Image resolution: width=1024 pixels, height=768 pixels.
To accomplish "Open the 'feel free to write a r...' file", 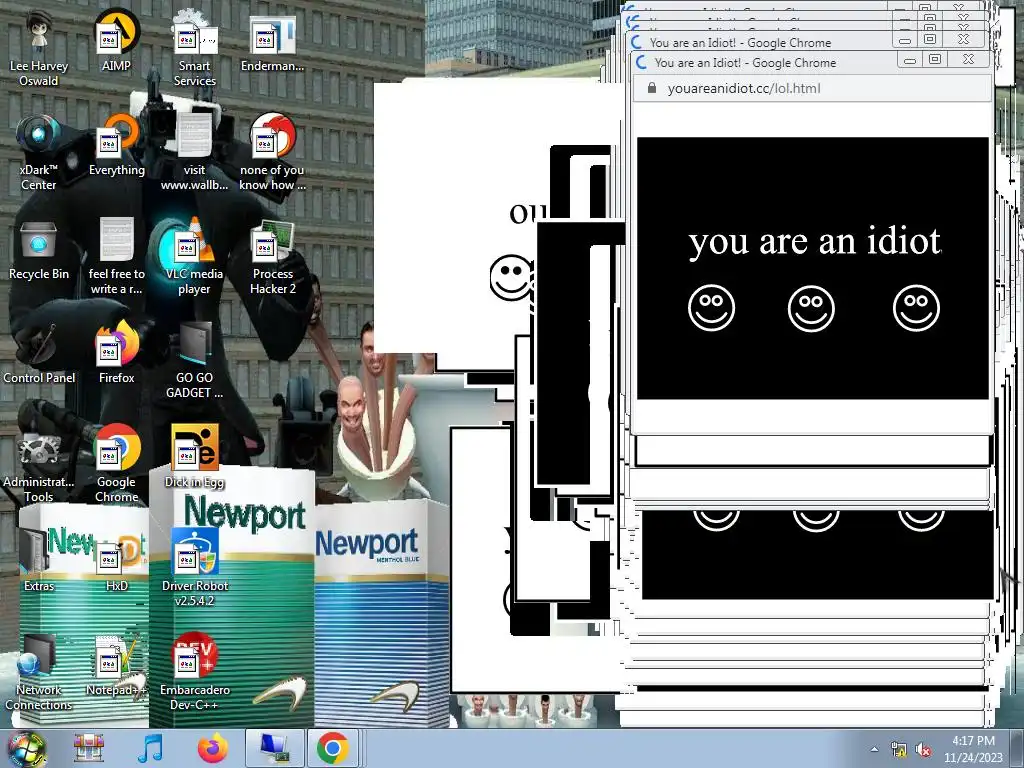I will click(x=116, y=257).
